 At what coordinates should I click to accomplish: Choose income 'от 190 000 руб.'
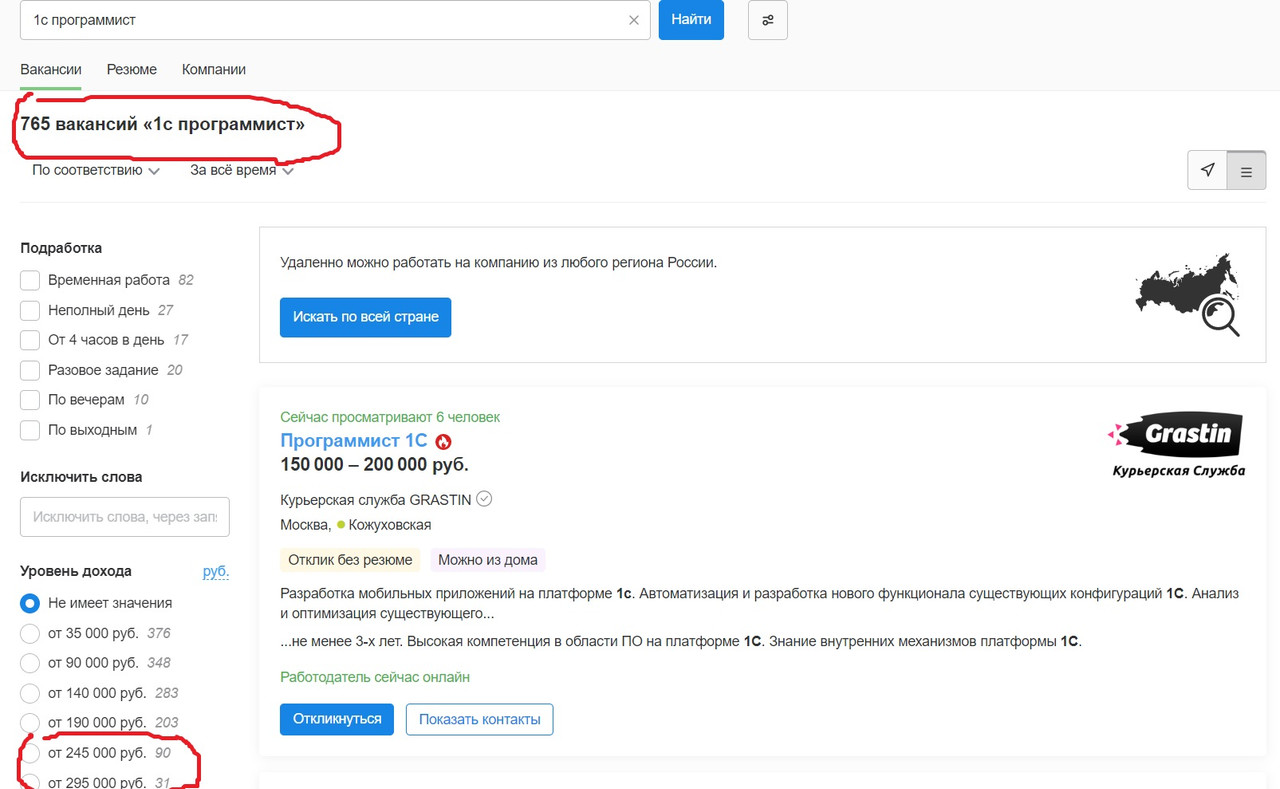pyautogui.click(x=30, y=723)
